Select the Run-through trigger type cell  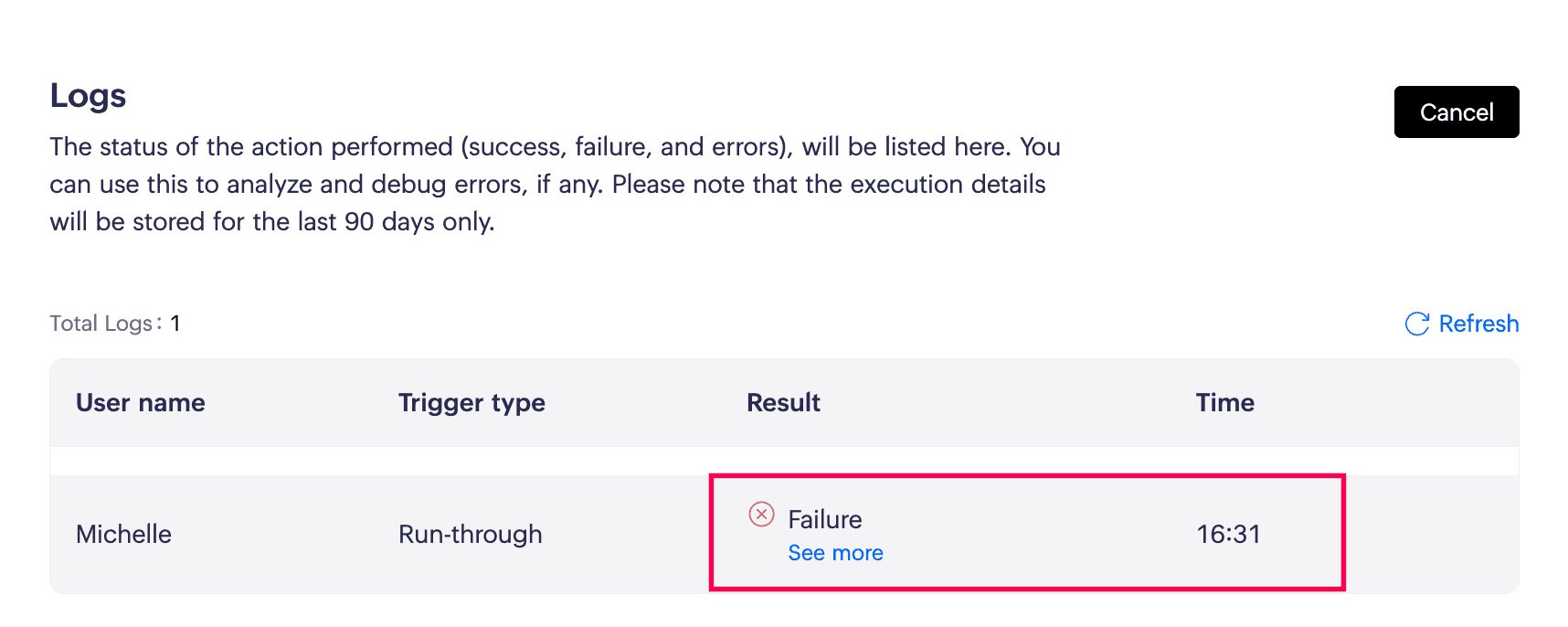click(x=470, y=534)
